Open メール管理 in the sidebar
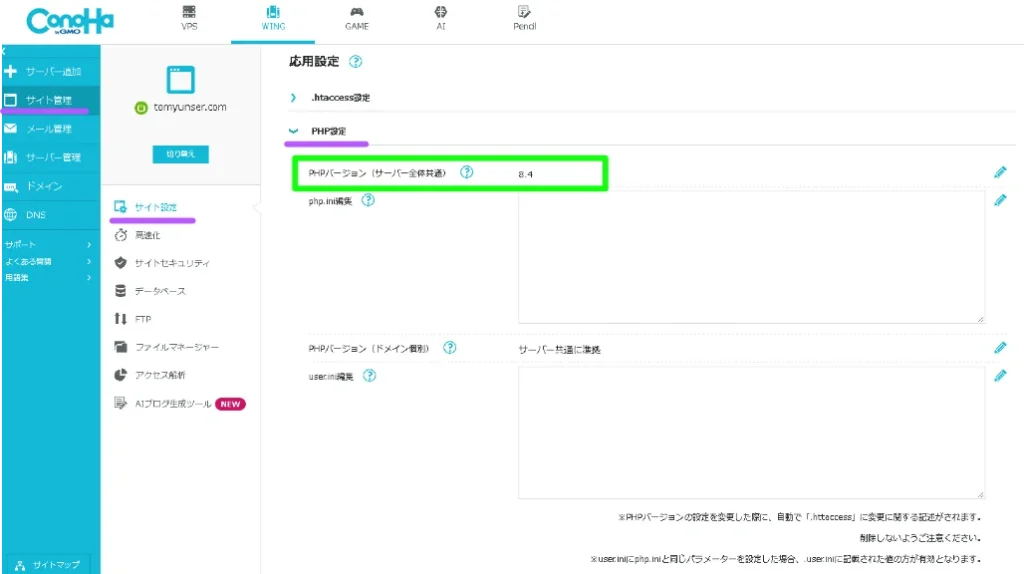1024x574 pixels. point(51,129)
